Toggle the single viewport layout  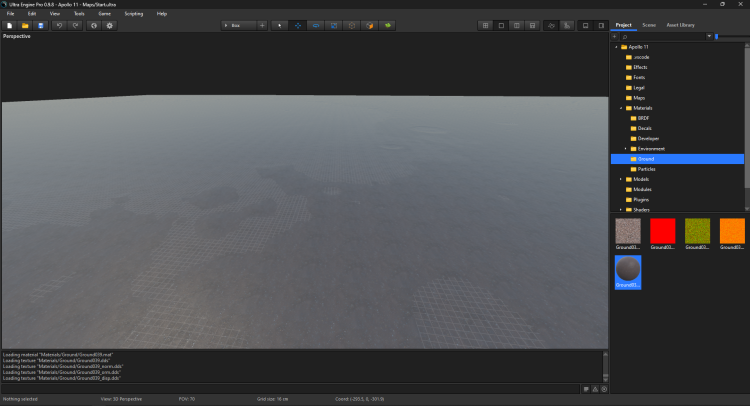(502, 25)
